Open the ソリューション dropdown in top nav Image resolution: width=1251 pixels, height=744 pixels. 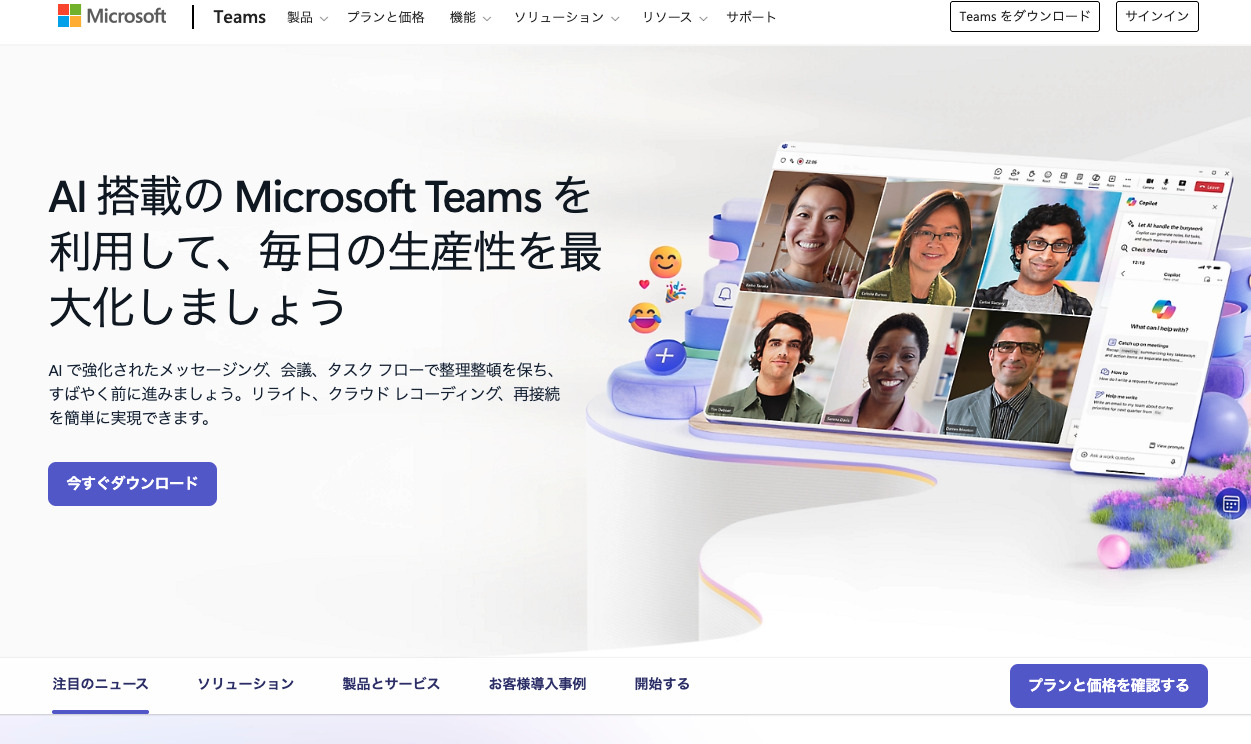click(x=566, y=17)
